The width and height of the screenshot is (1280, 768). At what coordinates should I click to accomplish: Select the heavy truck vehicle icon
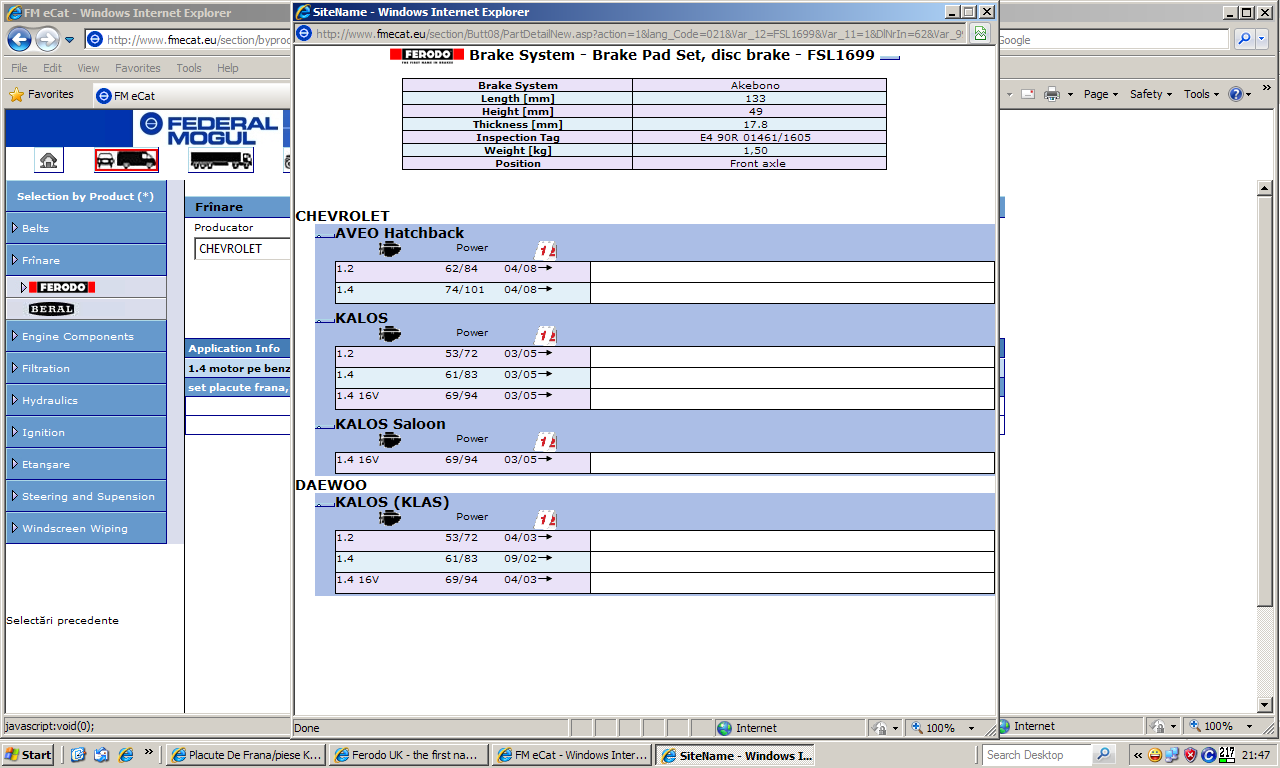click(220, 160)
